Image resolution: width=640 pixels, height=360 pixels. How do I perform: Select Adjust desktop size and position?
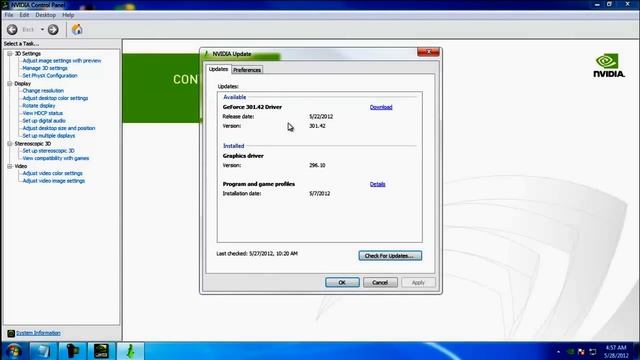point(59,128)
